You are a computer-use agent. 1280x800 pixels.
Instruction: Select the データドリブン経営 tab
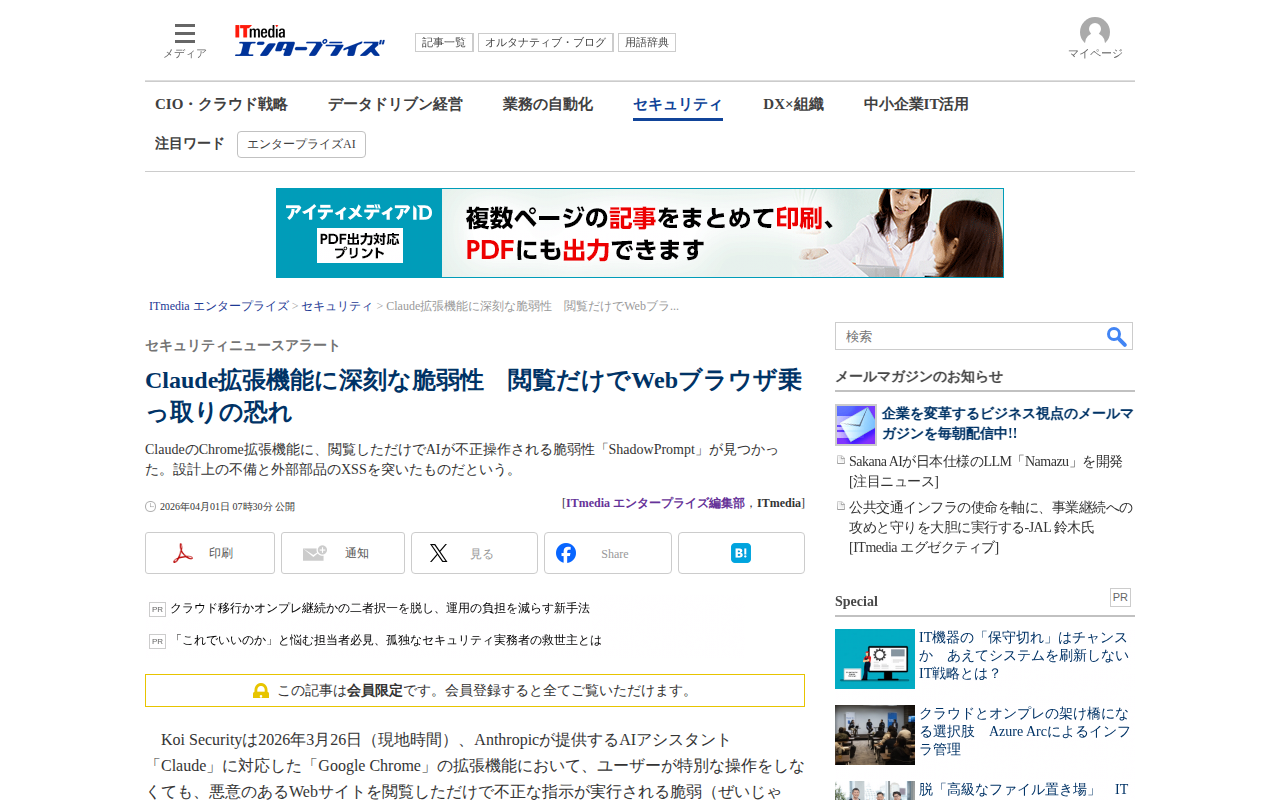click(x=395, y=104)
